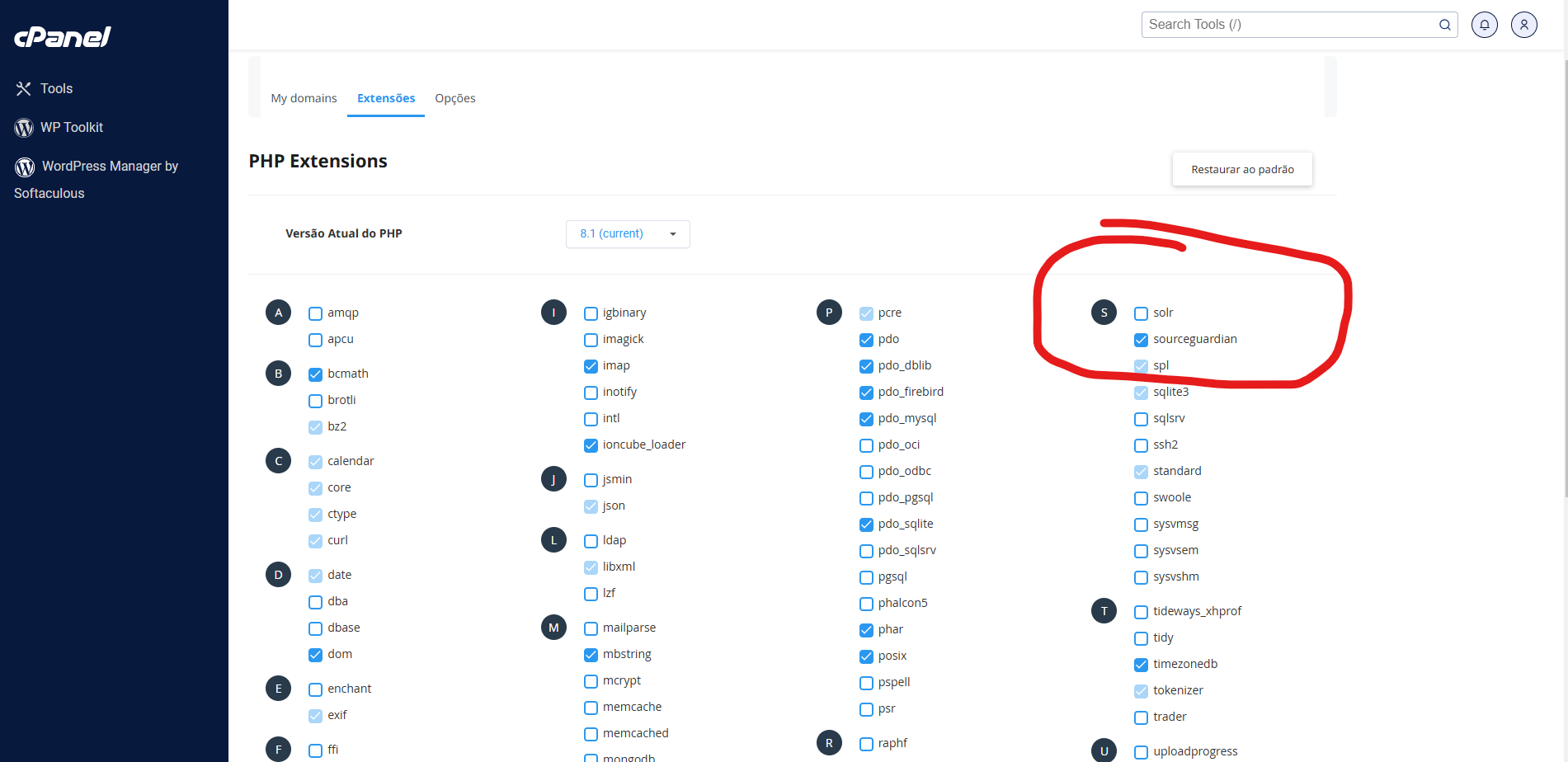Open the Opções tab
Screen dimensions: 1568x762
coord(454,98)
